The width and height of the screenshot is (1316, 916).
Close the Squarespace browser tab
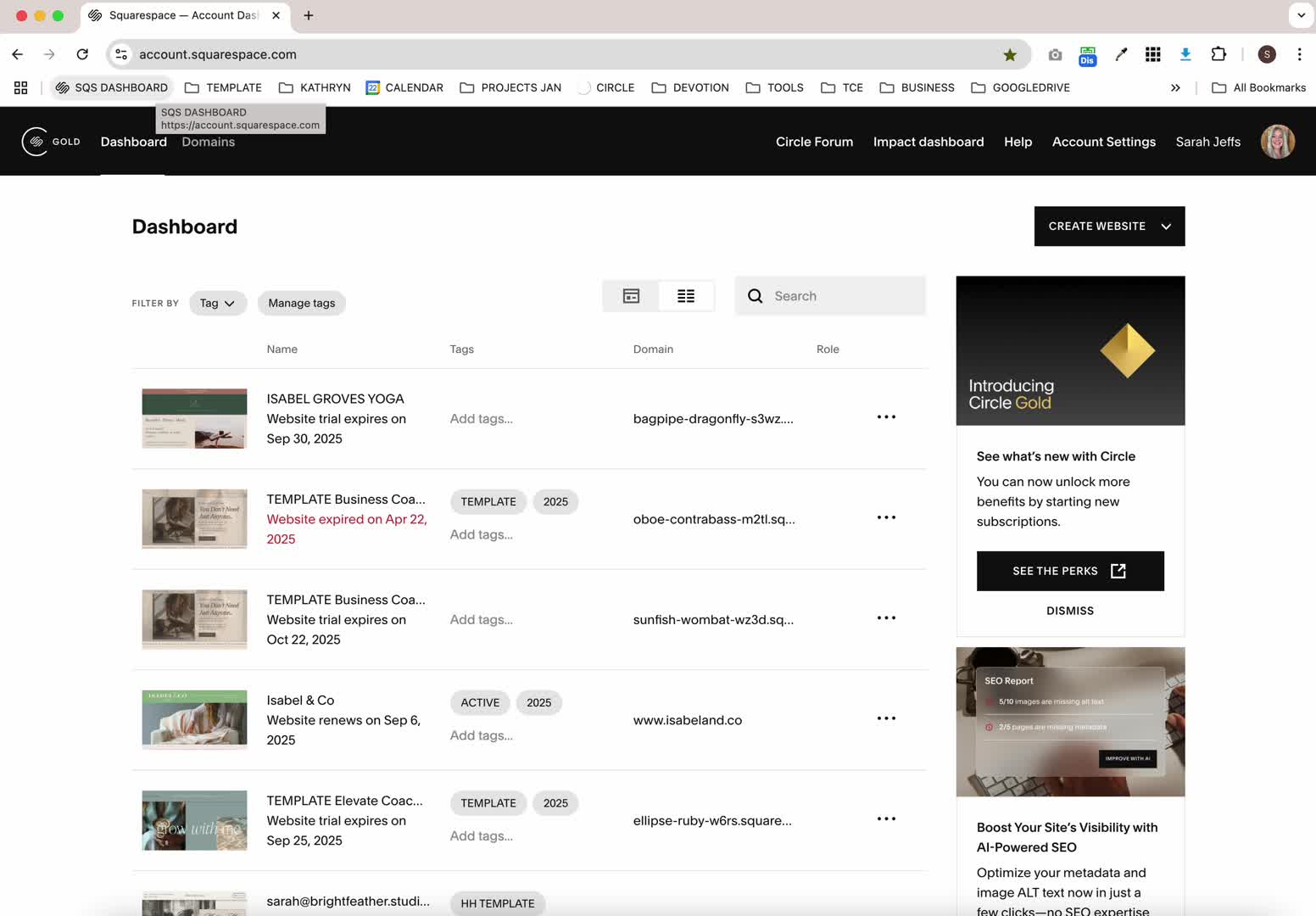(x=276, y=15)
